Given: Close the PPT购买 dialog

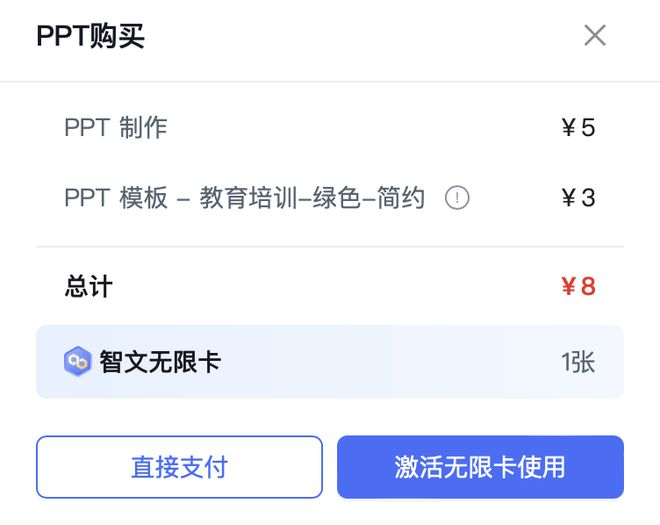Looking at the screenshot, I should [595, 36].
